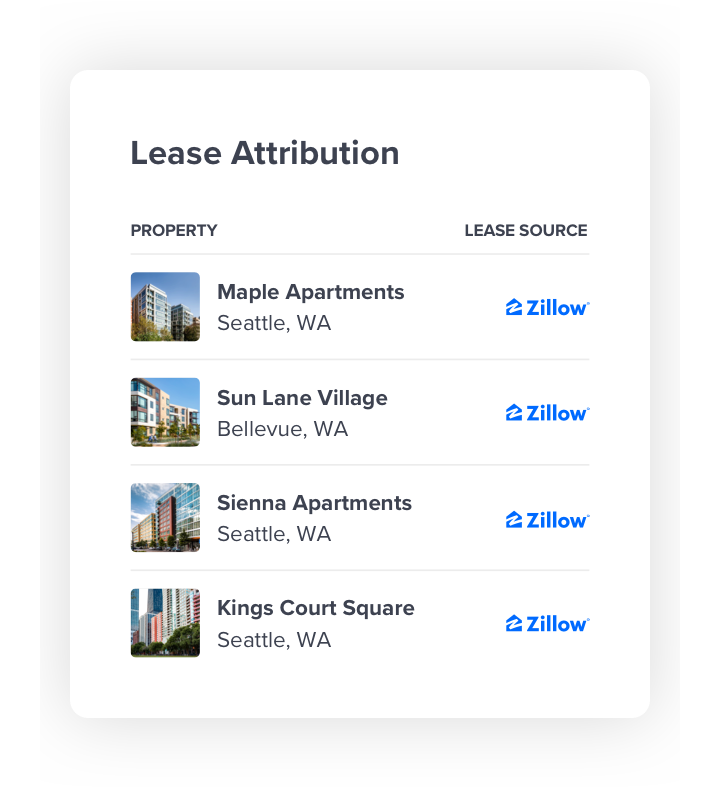
Task: Click Seattle, WA under Kings Court Square
Action: tap(274, 640)
